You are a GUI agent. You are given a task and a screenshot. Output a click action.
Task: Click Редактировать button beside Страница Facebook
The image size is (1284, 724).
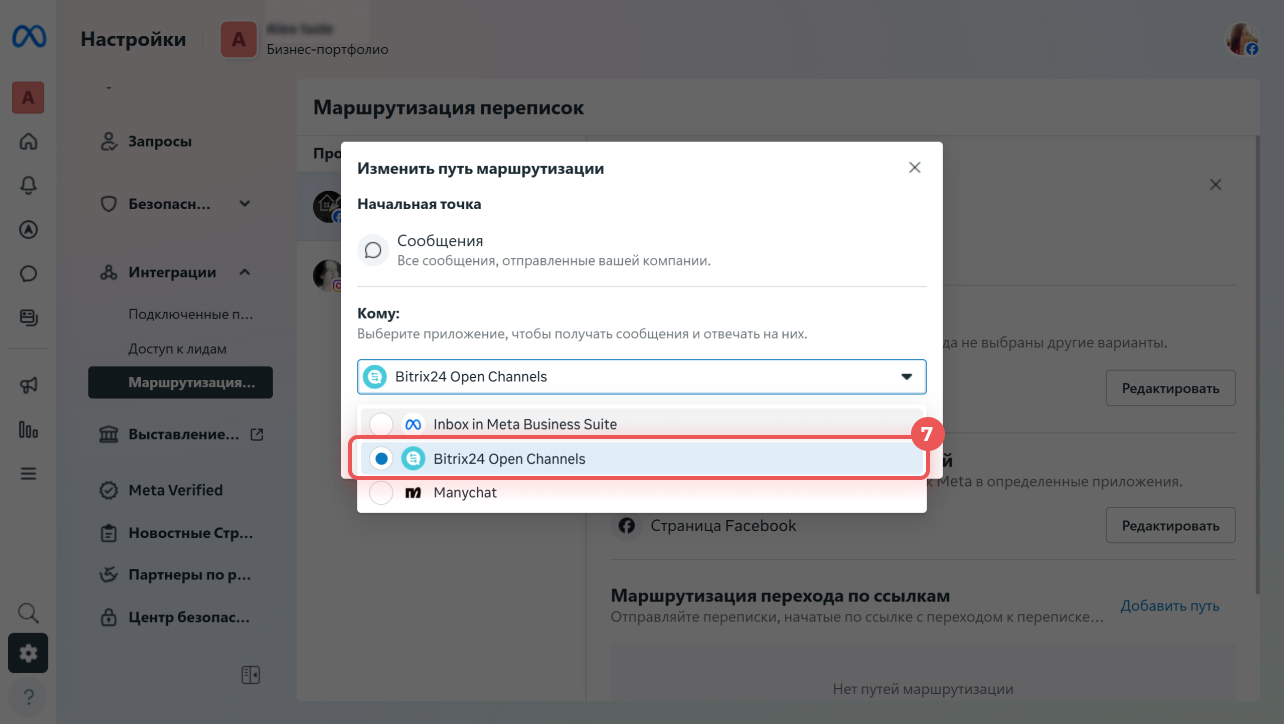pyautogui.click(x=1170, y=525)
